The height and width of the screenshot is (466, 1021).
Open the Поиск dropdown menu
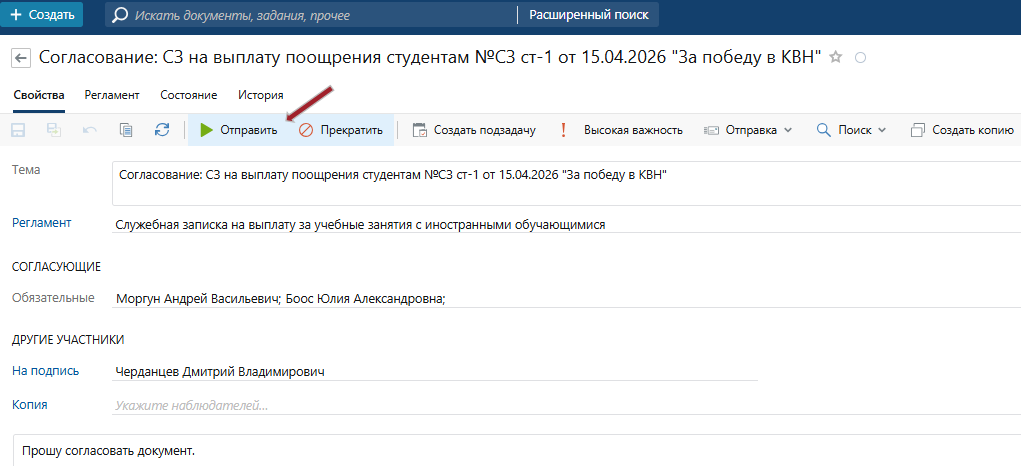coord(851,130)
